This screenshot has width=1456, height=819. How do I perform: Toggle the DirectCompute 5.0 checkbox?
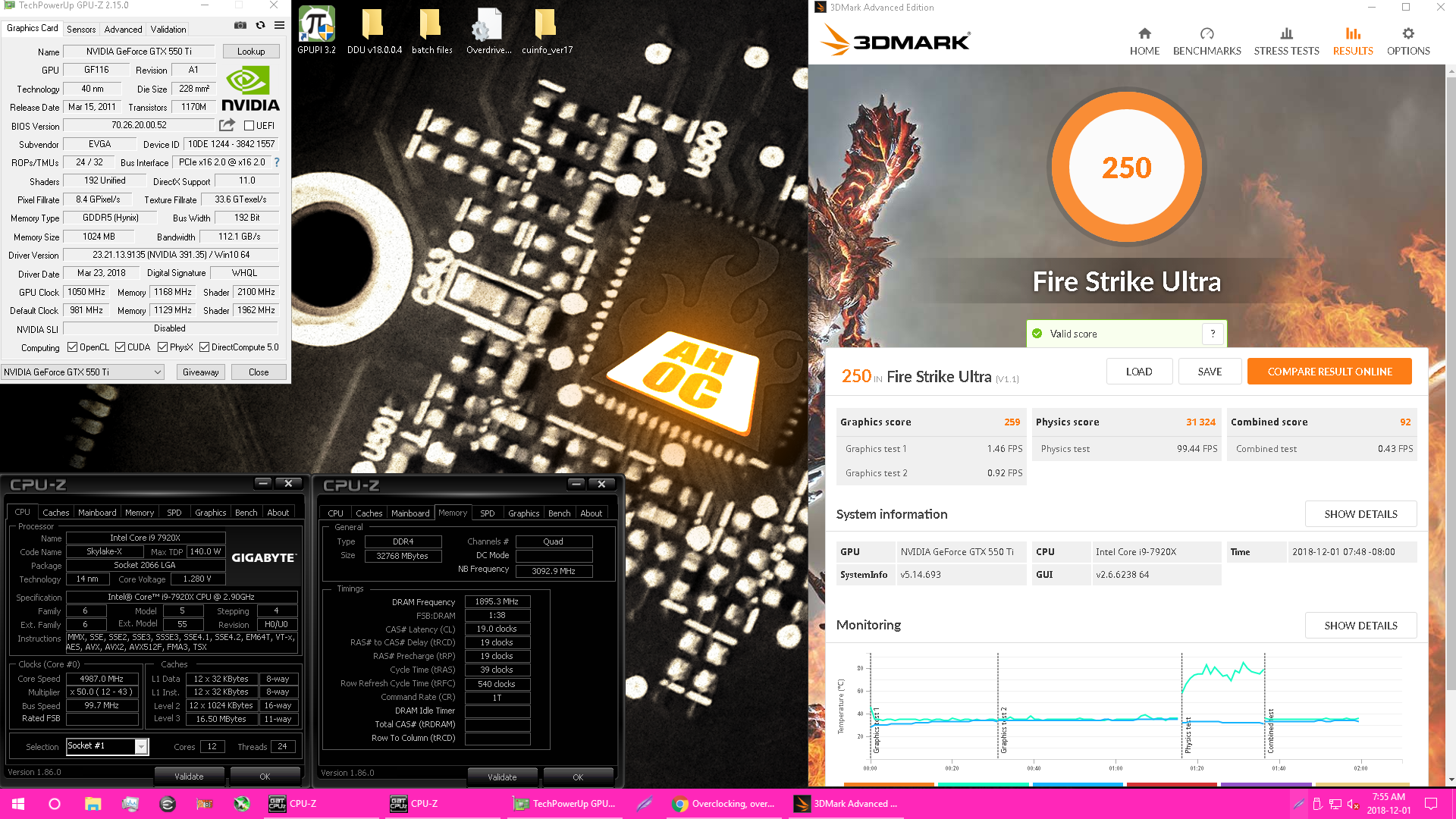click(204, 347)
